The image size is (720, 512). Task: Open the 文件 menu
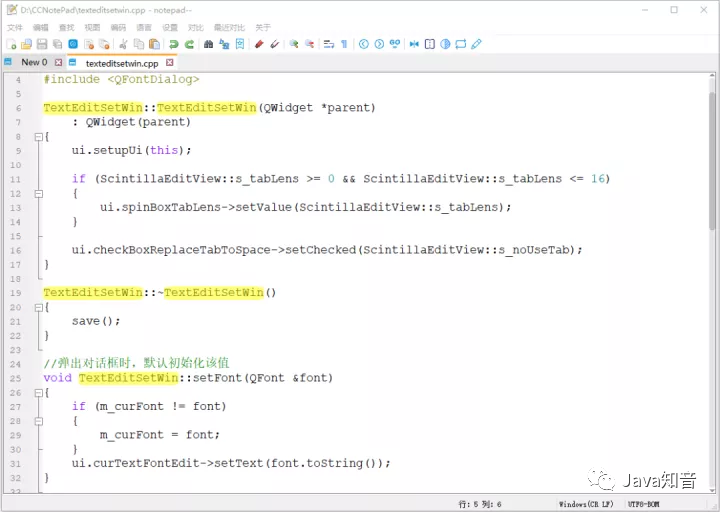coord(15,28)
